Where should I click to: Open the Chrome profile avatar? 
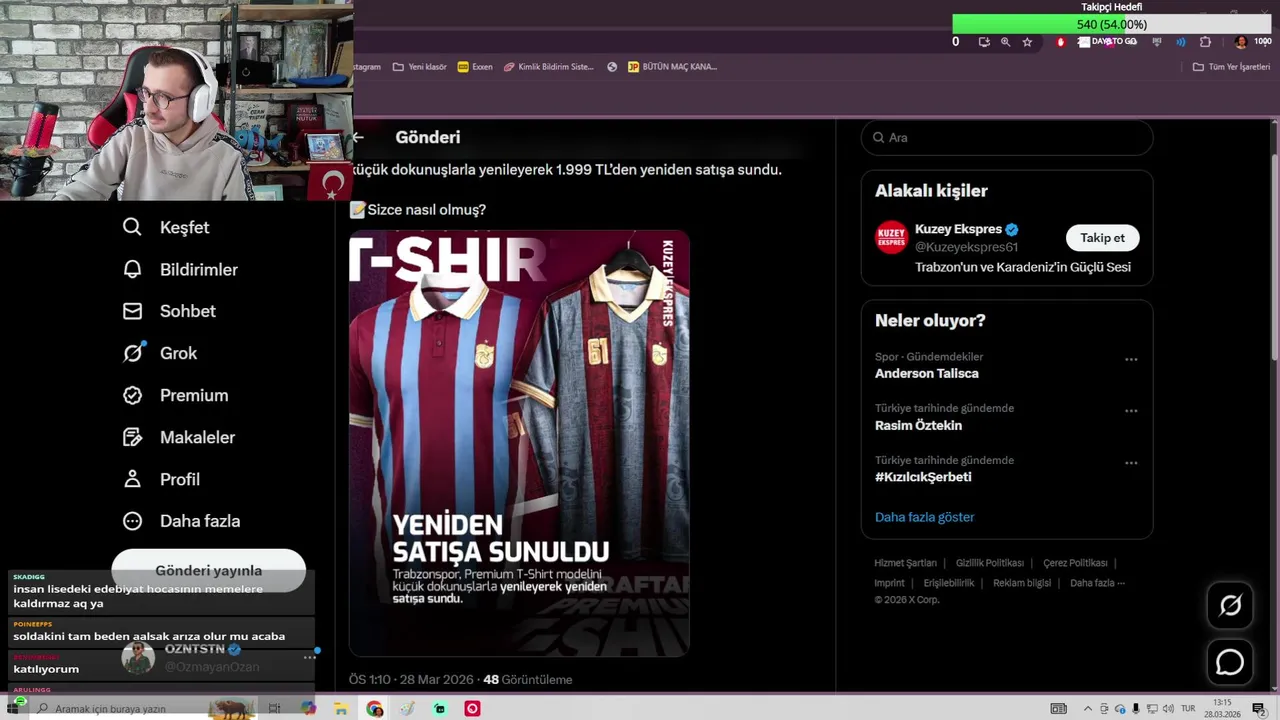click(x=1241, y=42)
